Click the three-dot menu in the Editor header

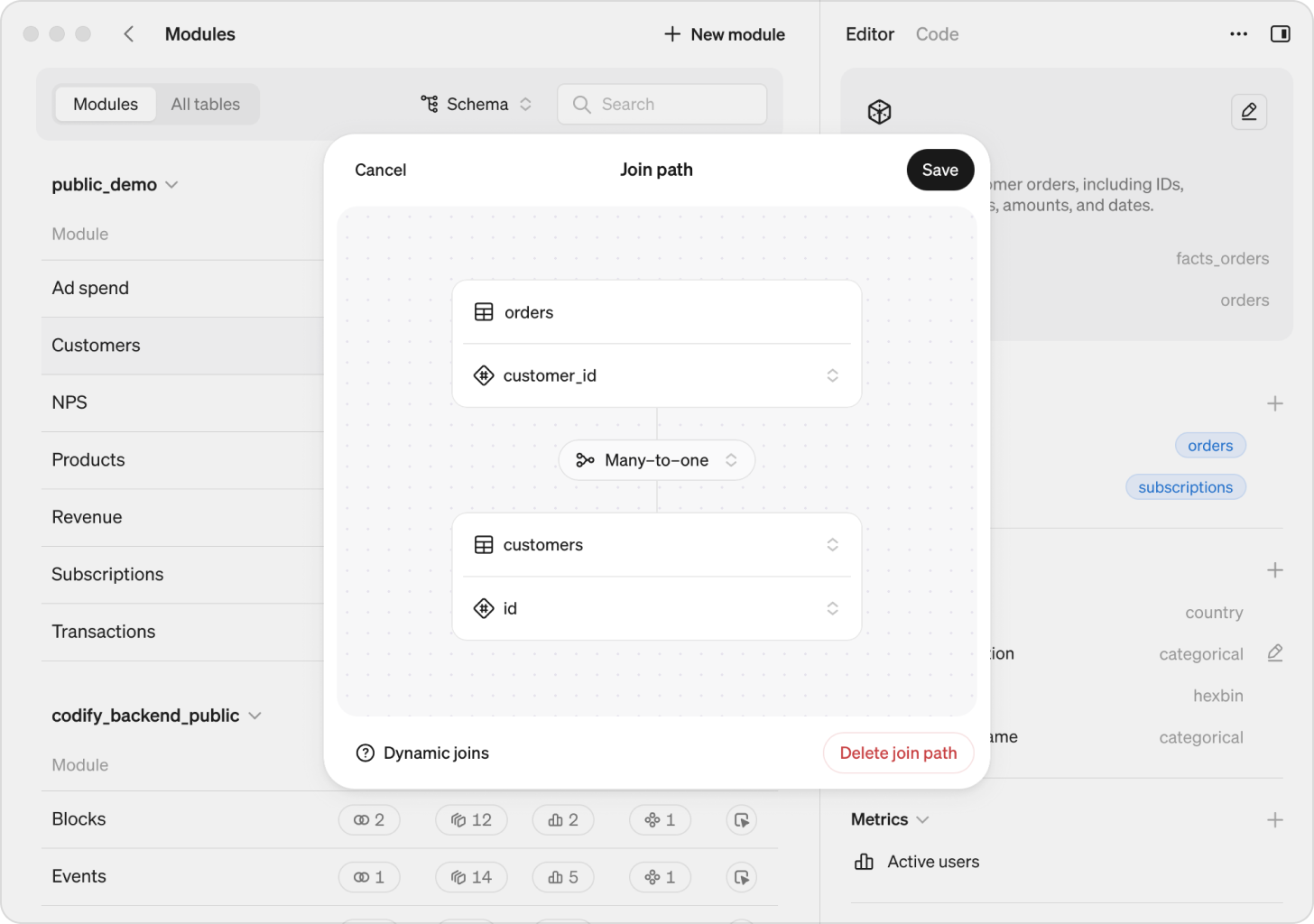coord(1237,33)
